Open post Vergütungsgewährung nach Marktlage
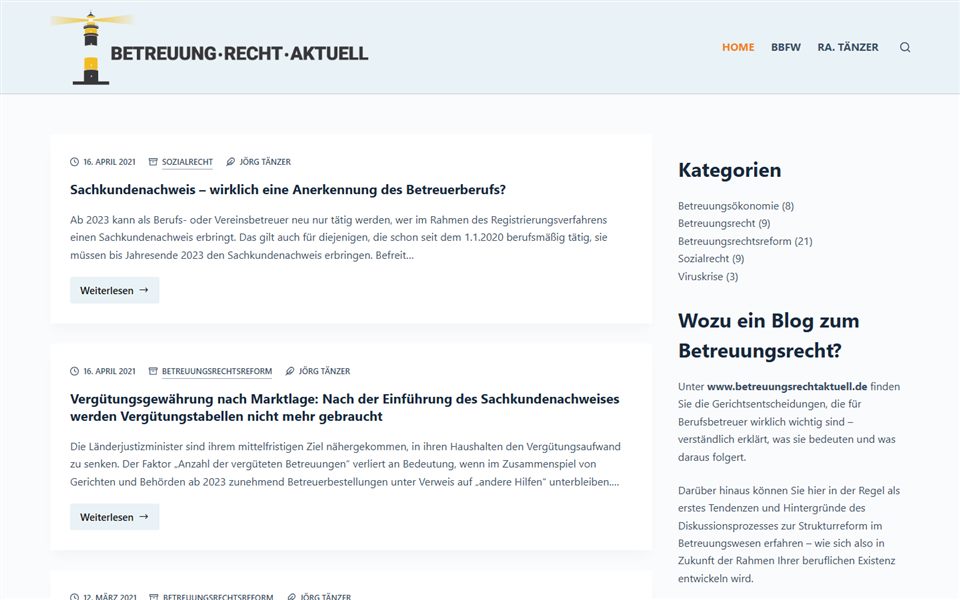The height and width of the screenshot is (600, 960). coord(345,408)
